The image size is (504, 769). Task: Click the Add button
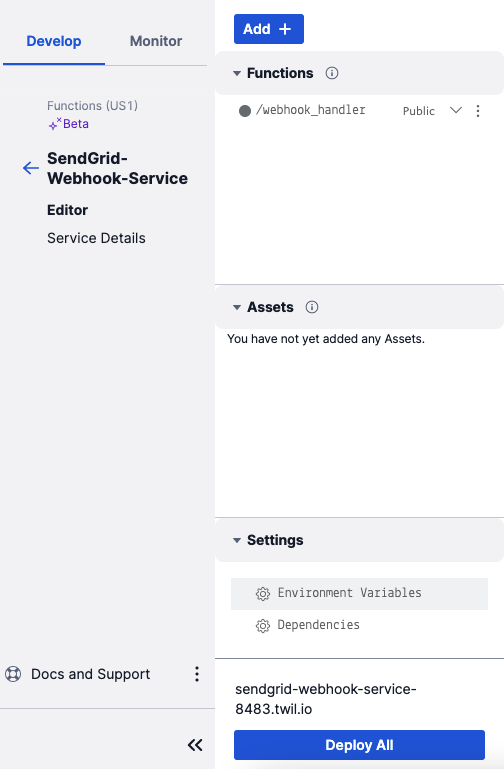pyautogui.click(x=269, y=29)
